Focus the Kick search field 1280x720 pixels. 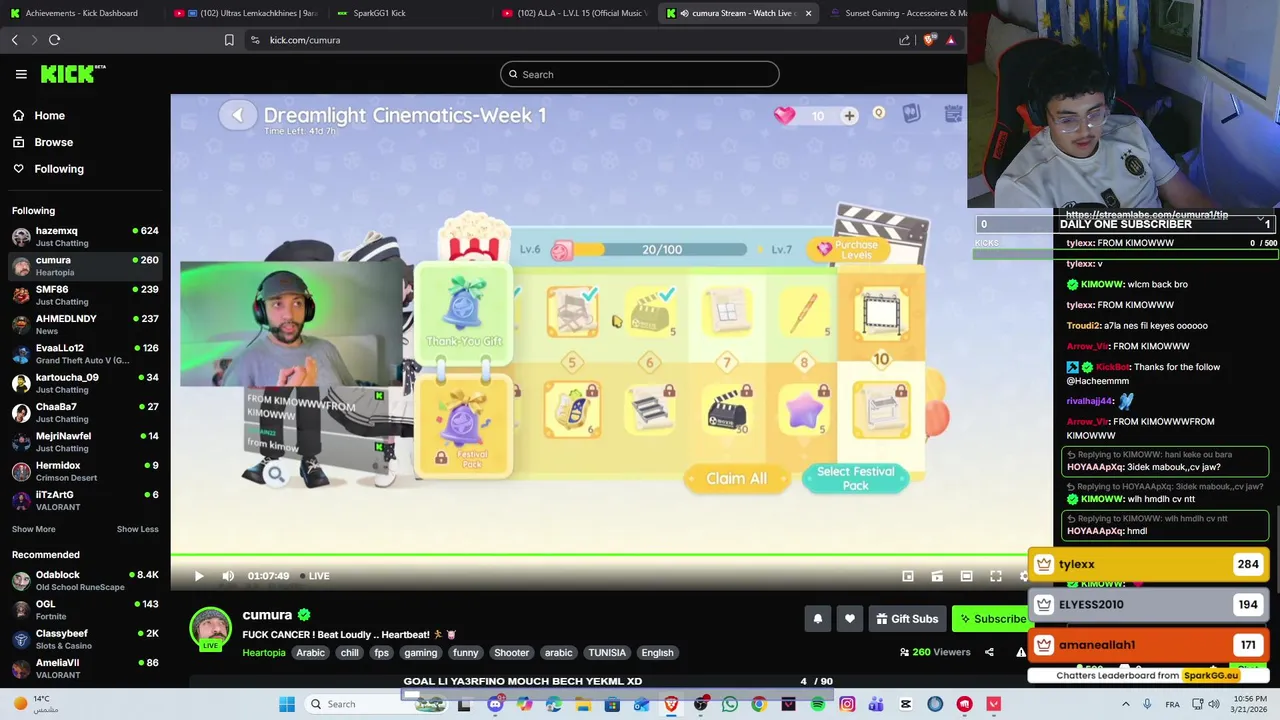click(x=640, y=74)
